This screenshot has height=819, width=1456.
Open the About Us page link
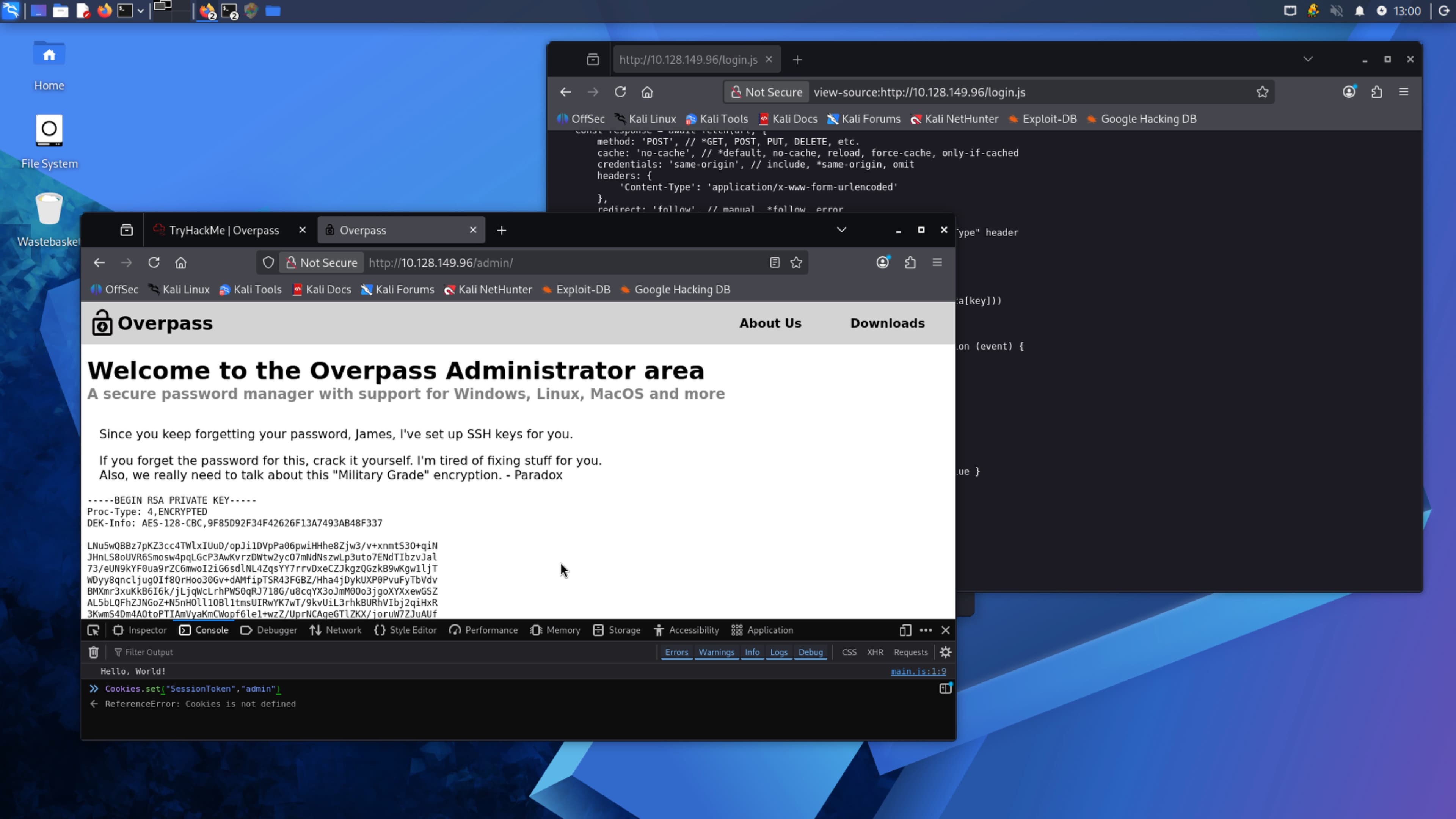coord(770,323)
